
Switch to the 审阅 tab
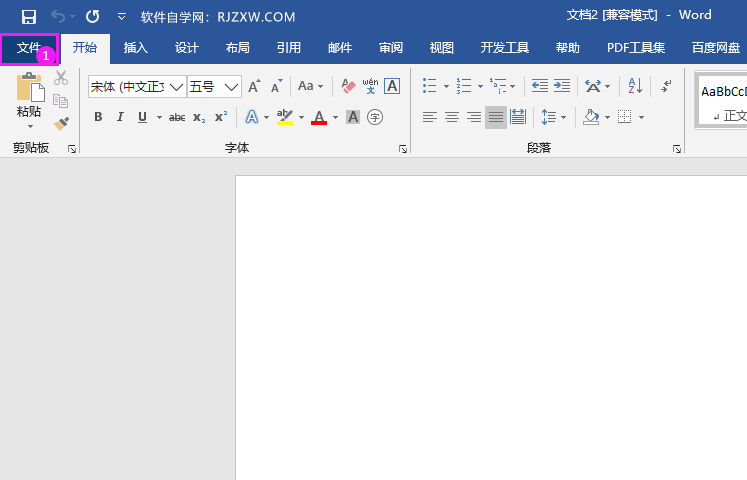[x=391, y=48]
